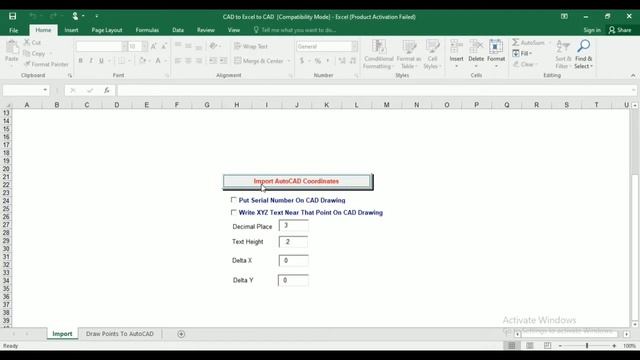
Task: Click the Format cells icon
Action: 496,47
